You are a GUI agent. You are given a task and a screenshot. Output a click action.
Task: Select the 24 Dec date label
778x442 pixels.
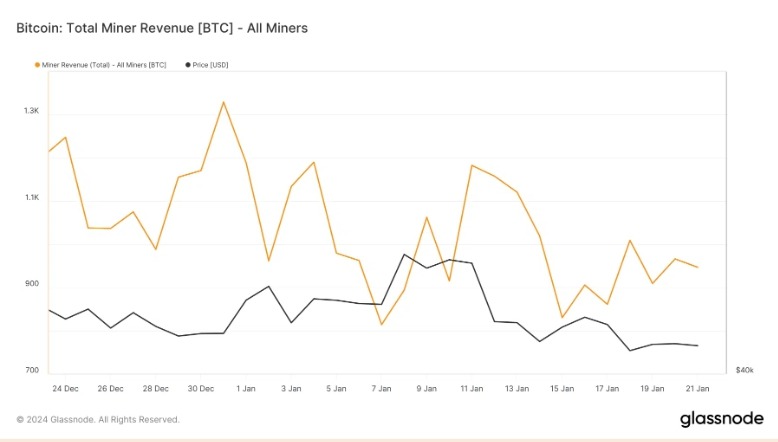65,388
